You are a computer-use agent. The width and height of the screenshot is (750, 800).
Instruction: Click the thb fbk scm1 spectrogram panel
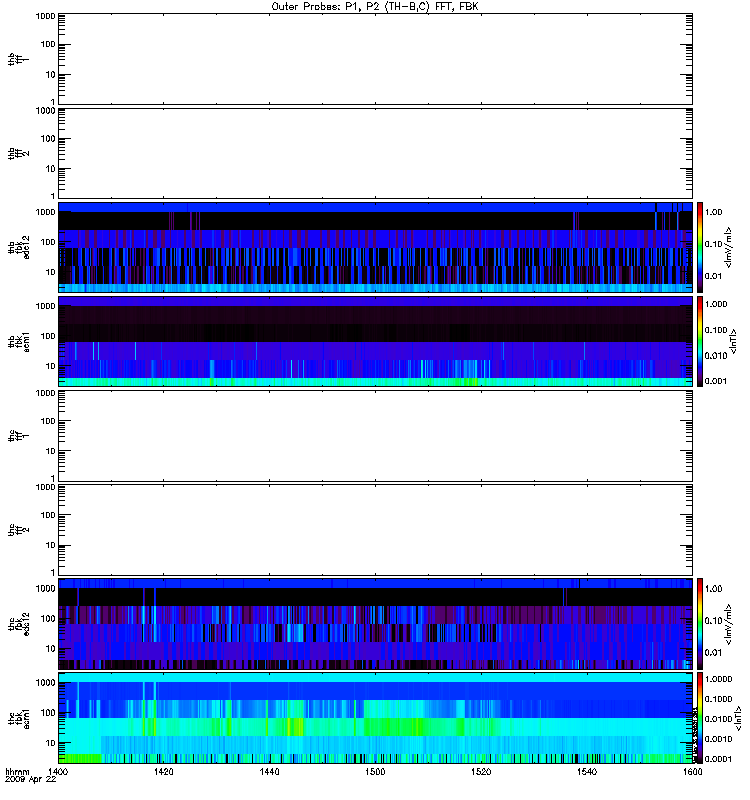375,341
